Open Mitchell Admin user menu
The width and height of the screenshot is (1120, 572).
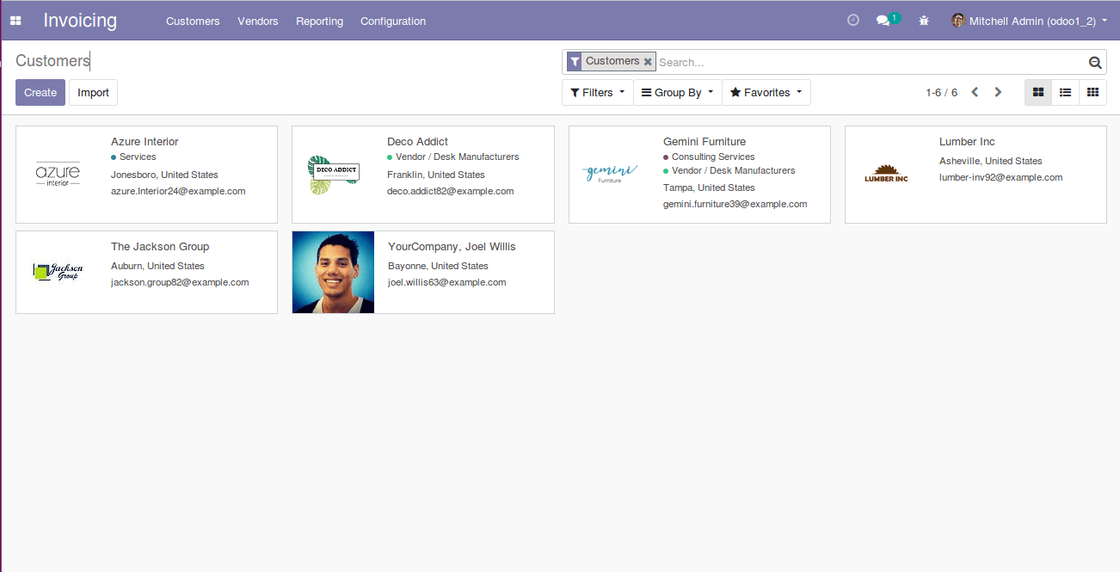tap(1029, 21)
